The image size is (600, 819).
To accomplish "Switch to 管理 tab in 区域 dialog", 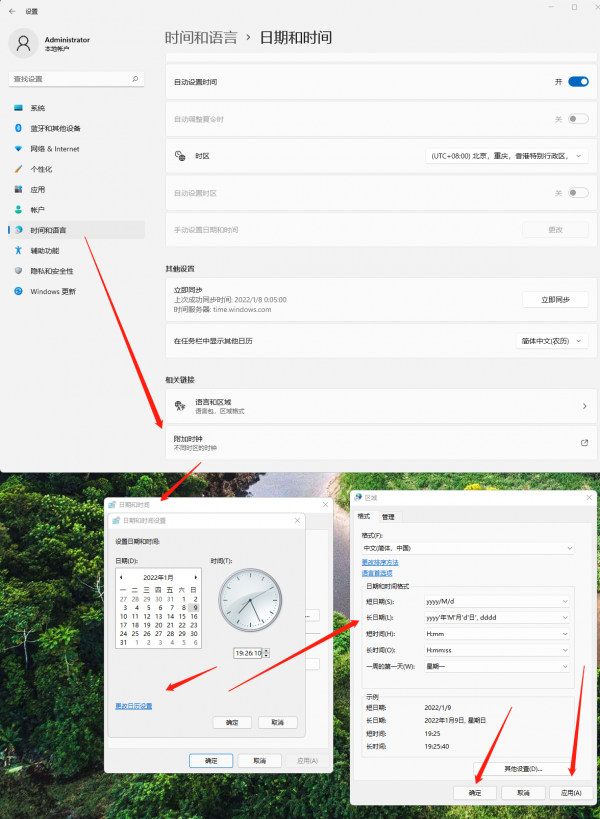I will click(x=388, y=517).
